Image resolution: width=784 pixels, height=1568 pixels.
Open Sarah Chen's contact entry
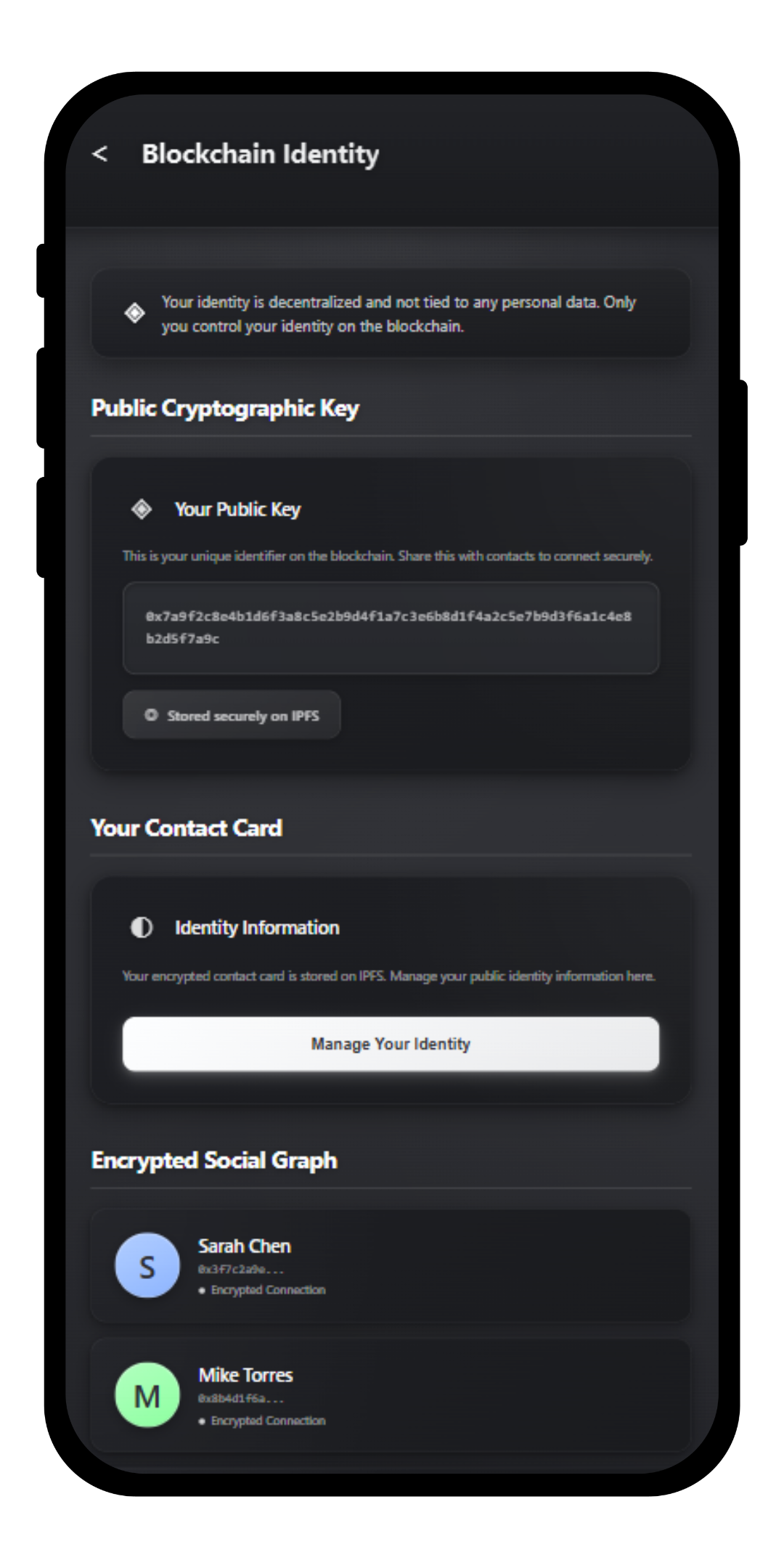coord(391,1265)
